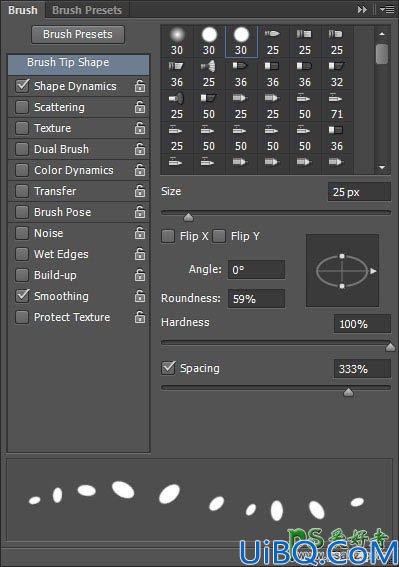Click the Spacing slider handle
The image size is (399, 567).
coord(348,392)
